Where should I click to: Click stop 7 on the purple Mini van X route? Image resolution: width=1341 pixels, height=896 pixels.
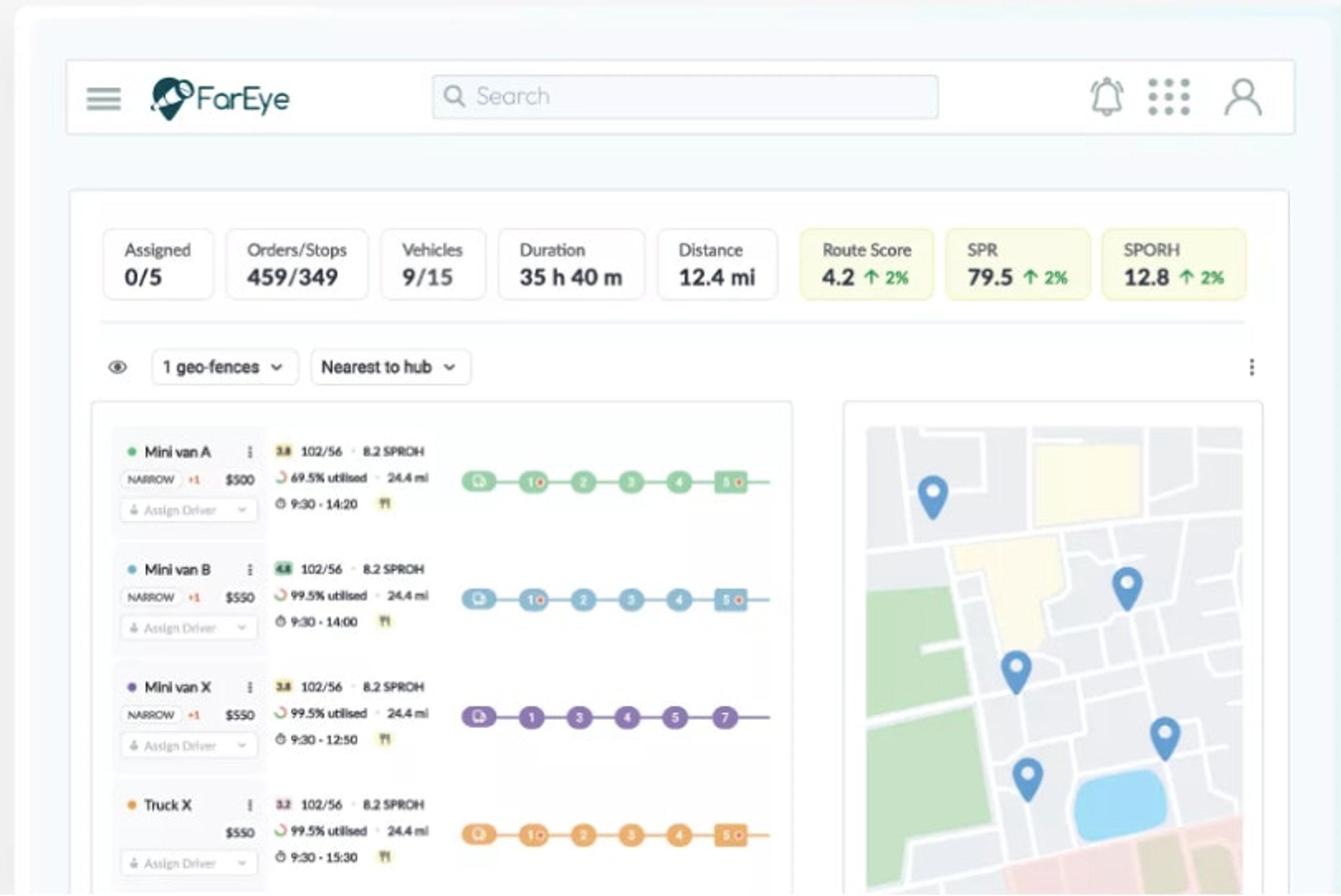pos(725,717)
